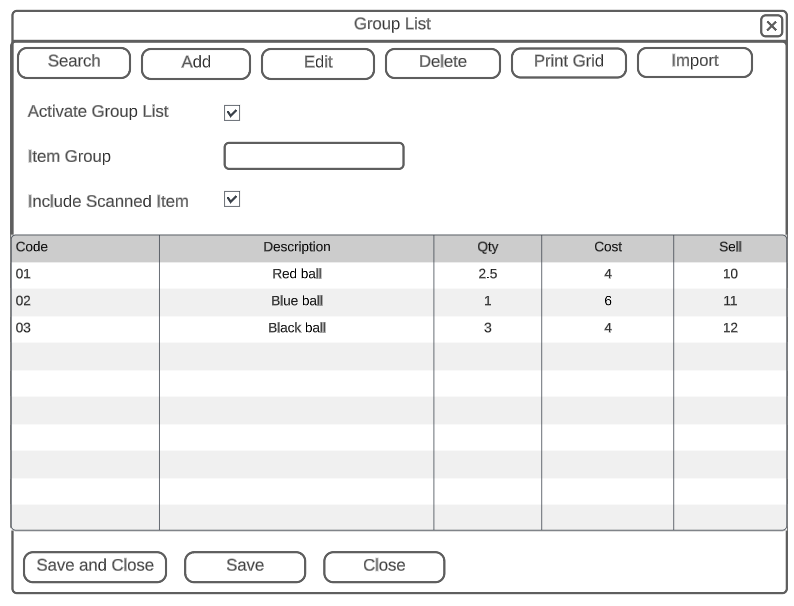Click the Print Grid button
Viewport: 794px width, 606px height.
point(569,62)
